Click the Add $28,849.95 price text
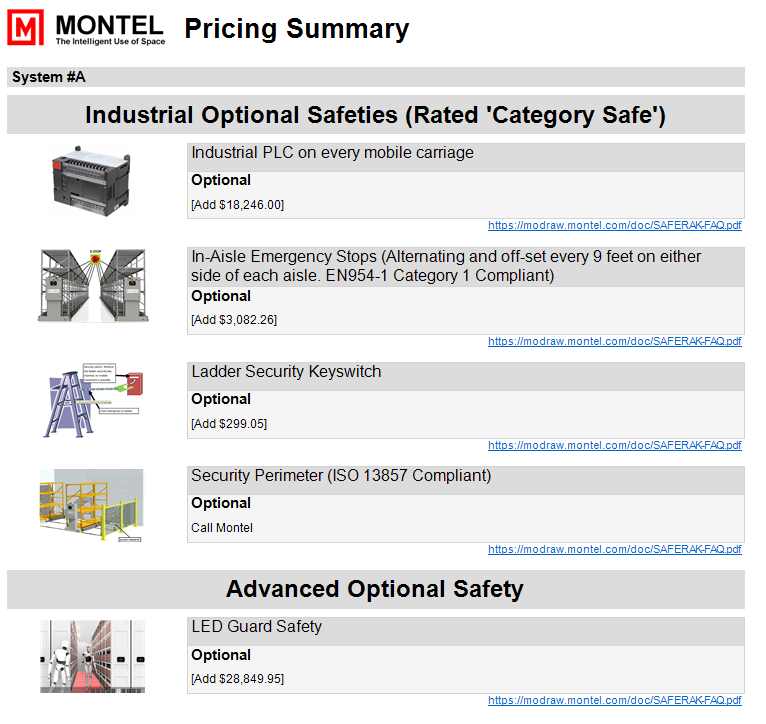This screenshot has height=724, width=766. [238, 679]
